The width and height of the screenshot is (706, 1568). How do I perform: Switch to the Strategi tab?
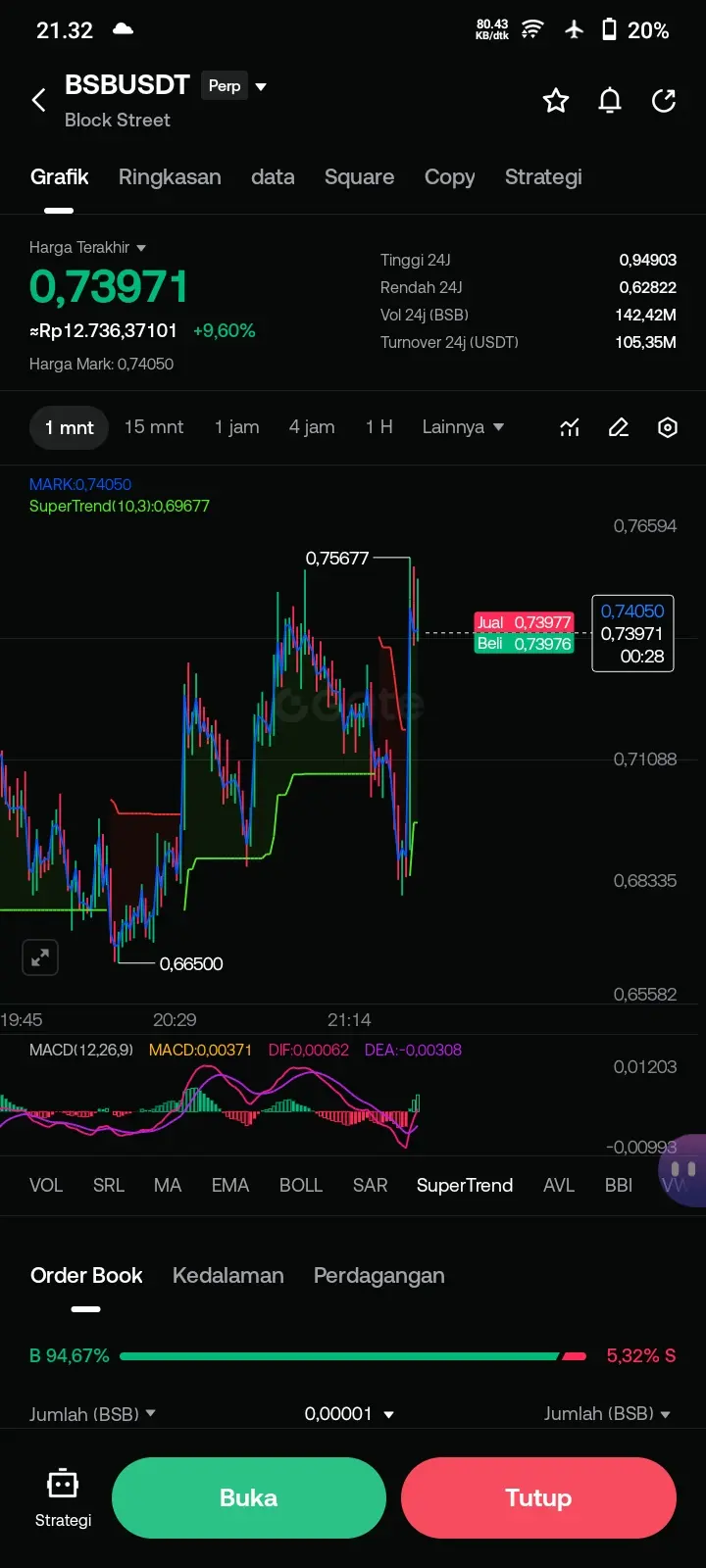point(543,177)
